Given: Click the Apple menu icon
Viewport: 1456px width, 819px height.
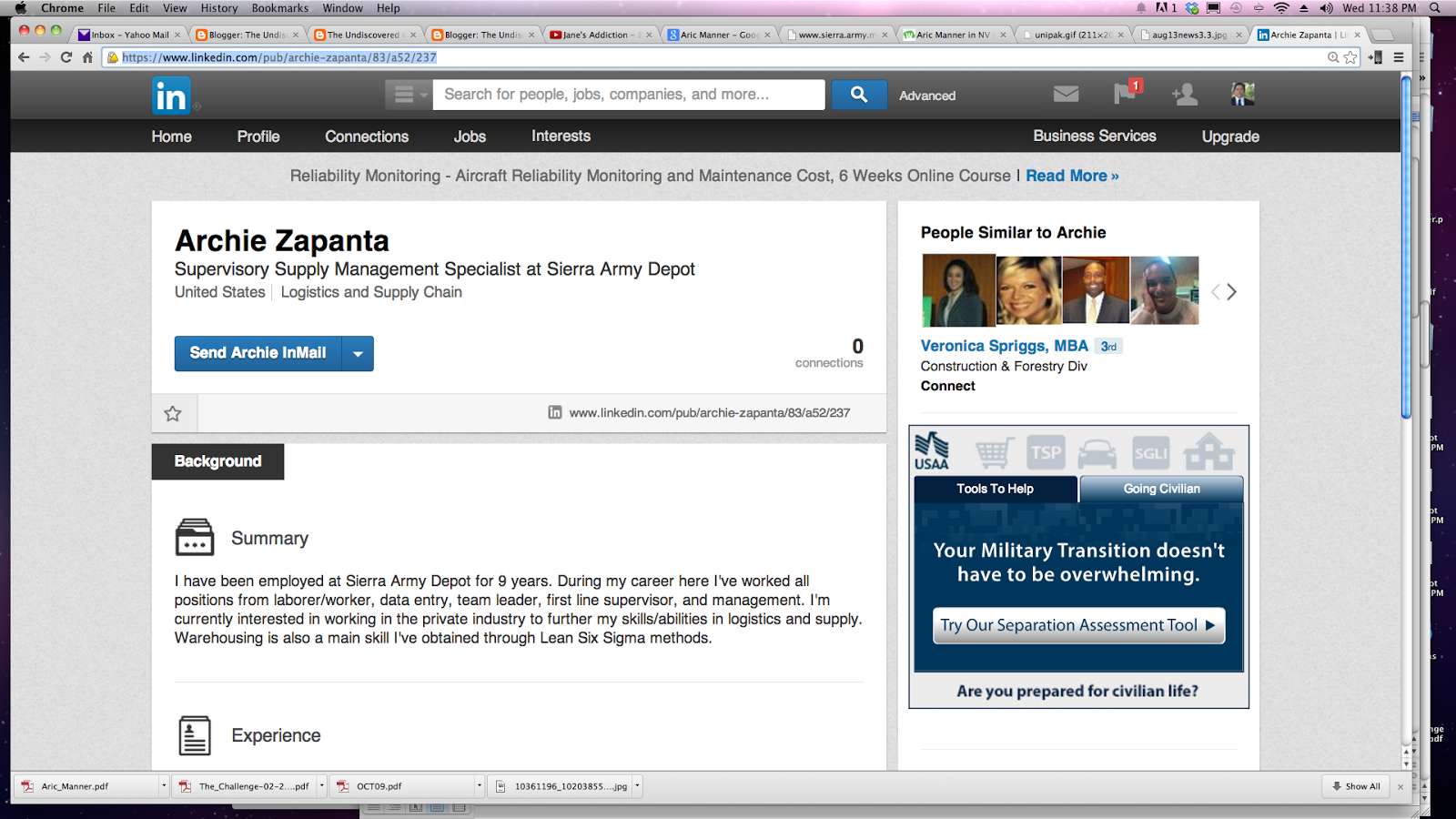Looking at the screenshot, I should pyautogui.click(x=20, y=8).
